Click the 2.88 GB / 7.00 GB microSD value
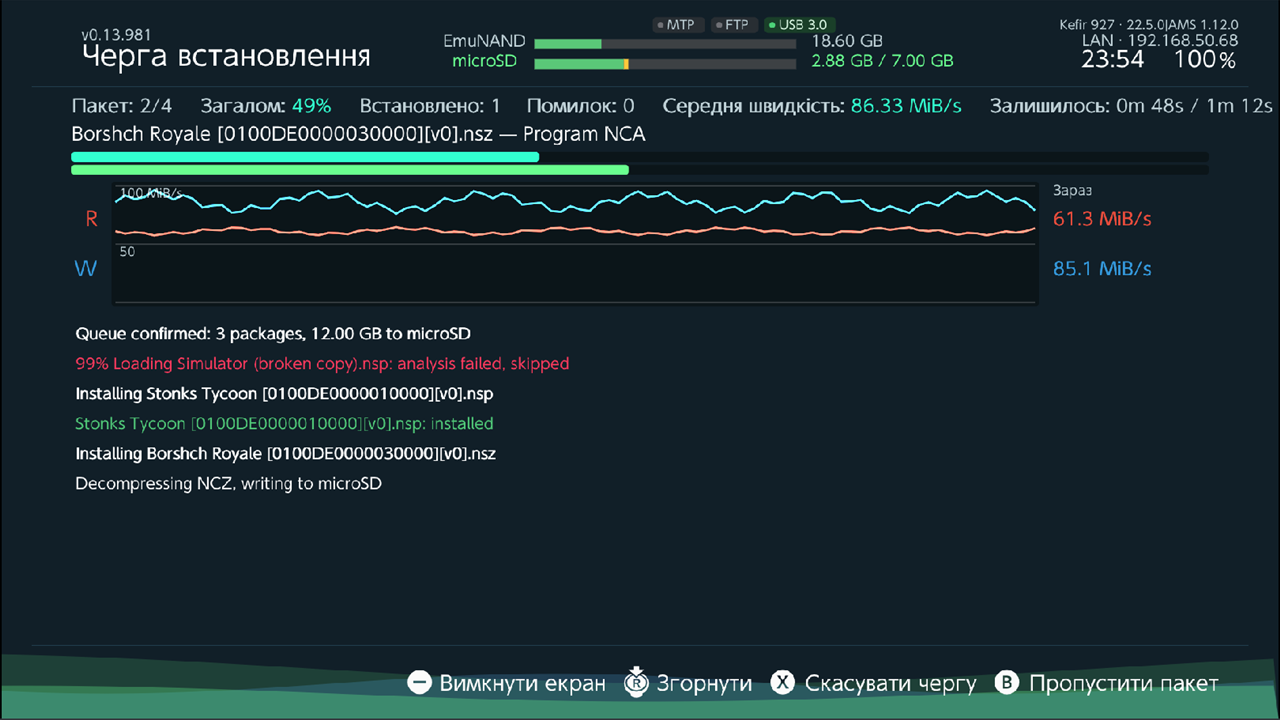1280x720 pixels. (x=882, y=61)
